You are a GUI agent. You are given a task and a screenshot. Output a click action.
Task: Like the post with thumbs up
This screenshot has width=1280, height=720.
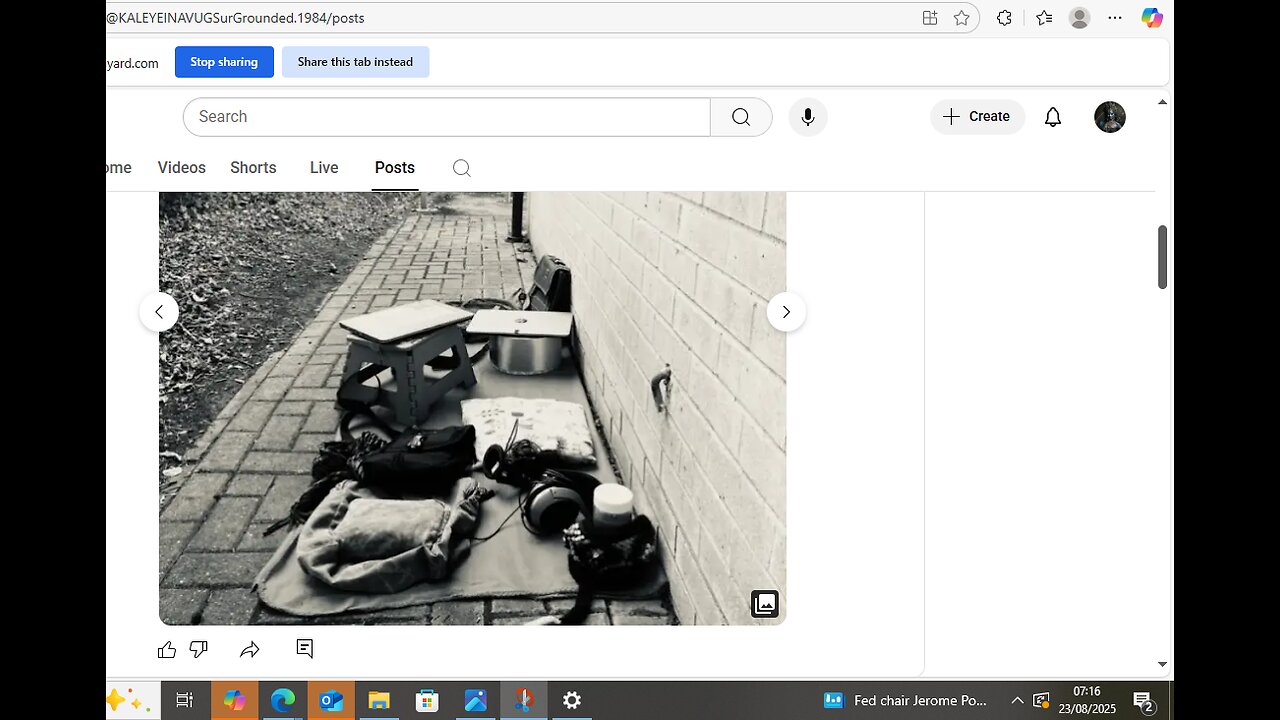167,650
